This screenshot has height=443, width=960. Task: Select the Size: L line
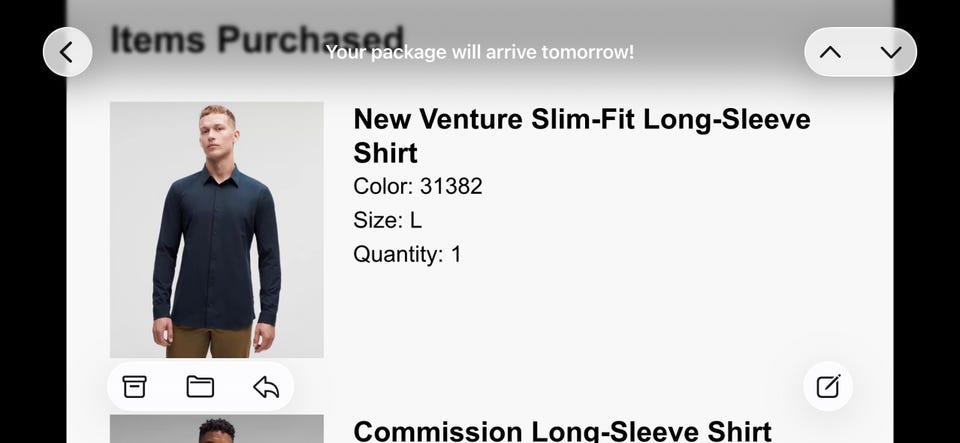(x=388, y=220)
